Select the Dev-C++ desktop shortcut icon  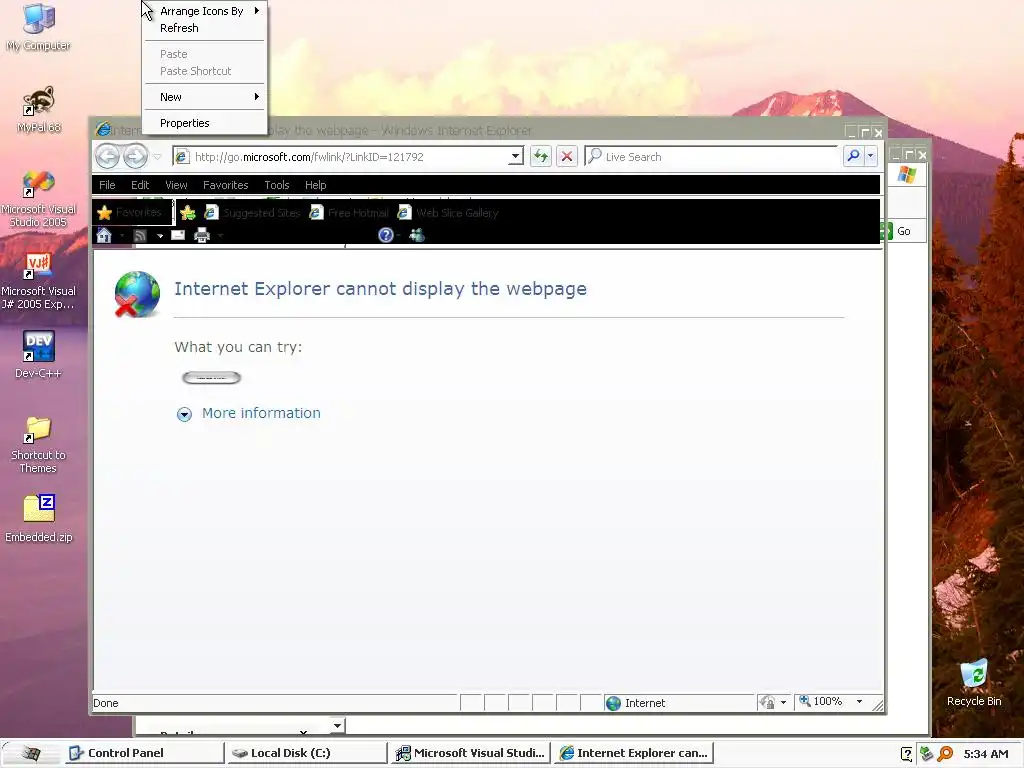38,355
